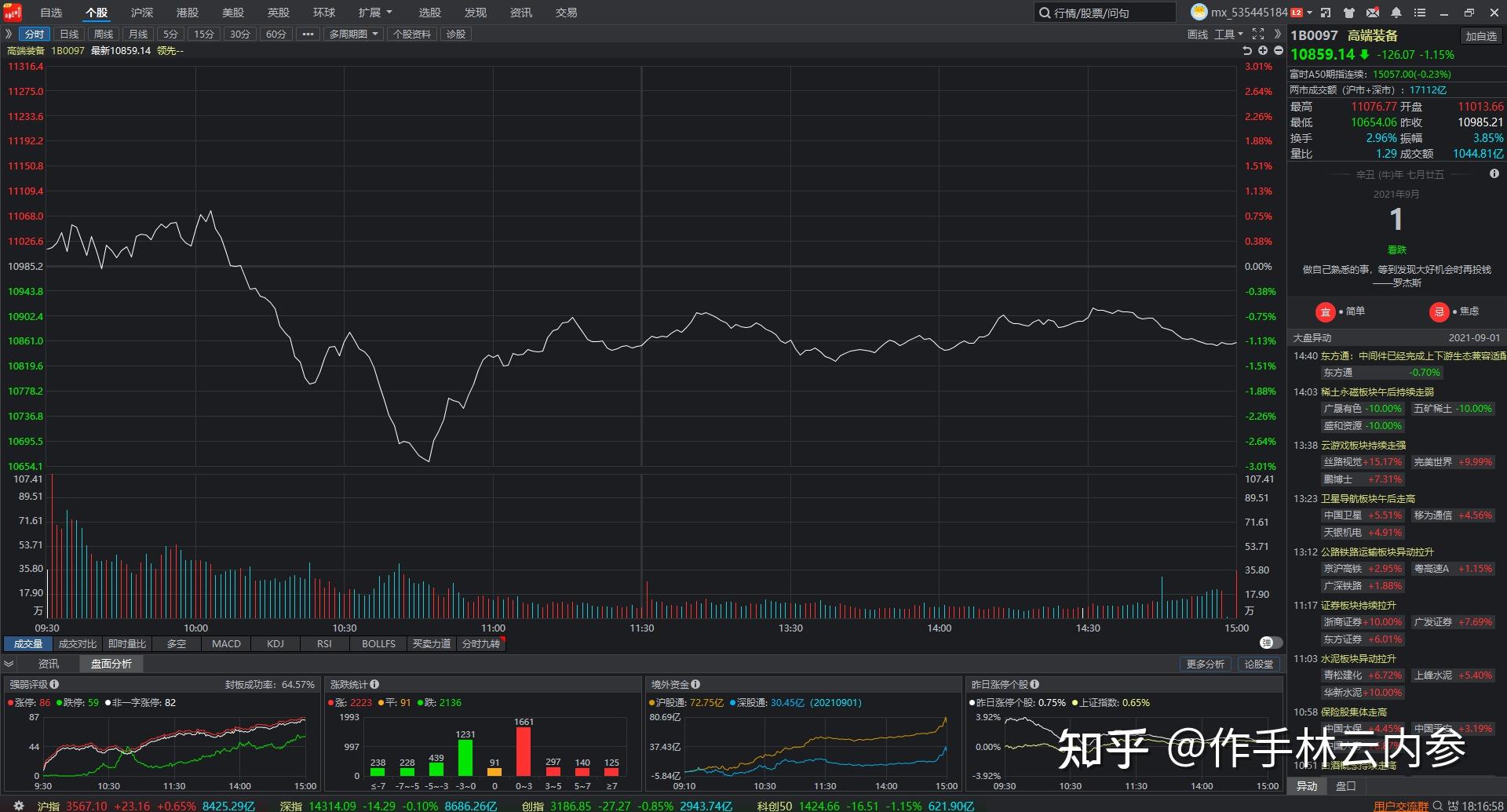Open the skin theme shirt icon
The height and width of the screenshot is (812, 1507).
pos(1349,13)
